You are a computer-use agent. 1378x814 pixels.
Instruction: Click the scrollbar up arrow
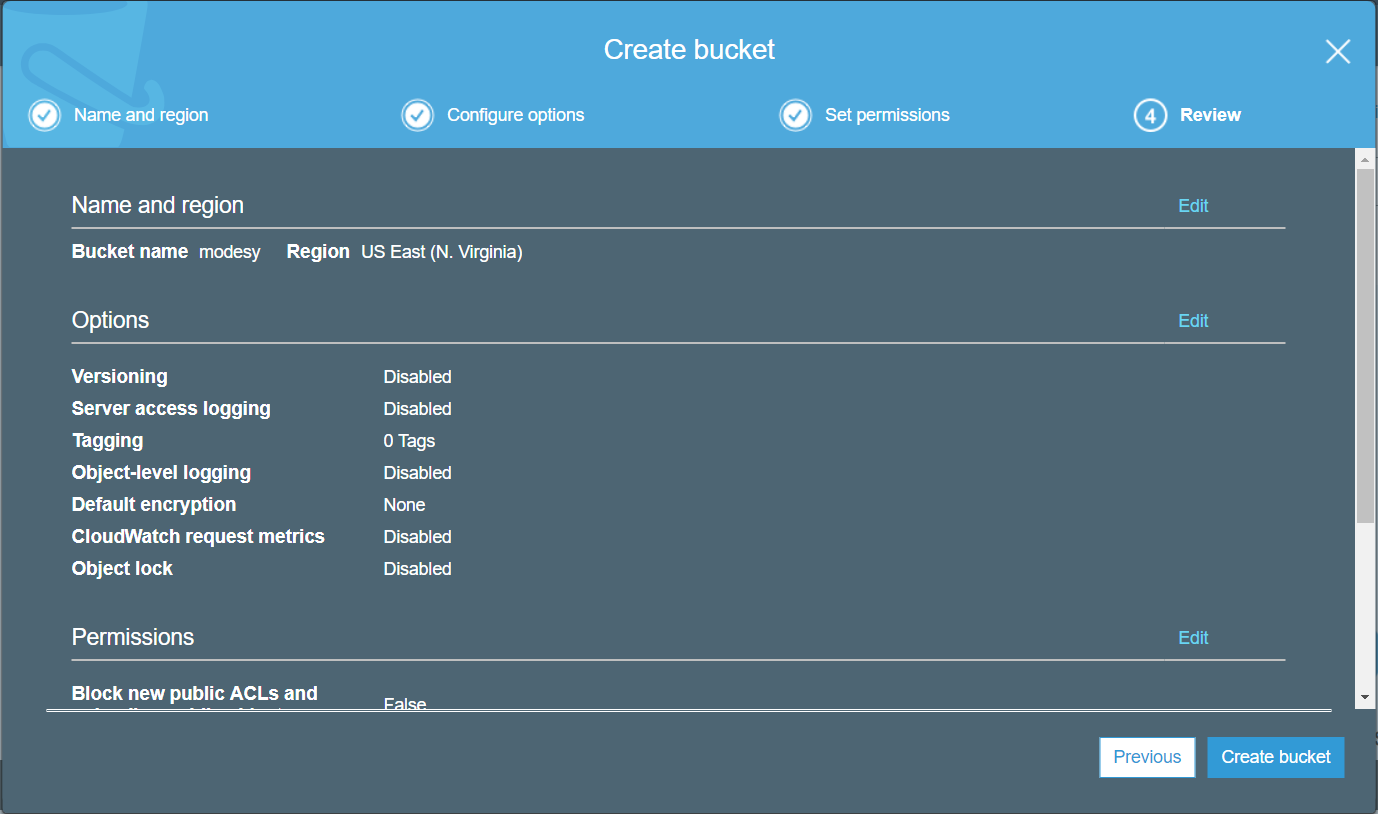tap(1365, 159)
